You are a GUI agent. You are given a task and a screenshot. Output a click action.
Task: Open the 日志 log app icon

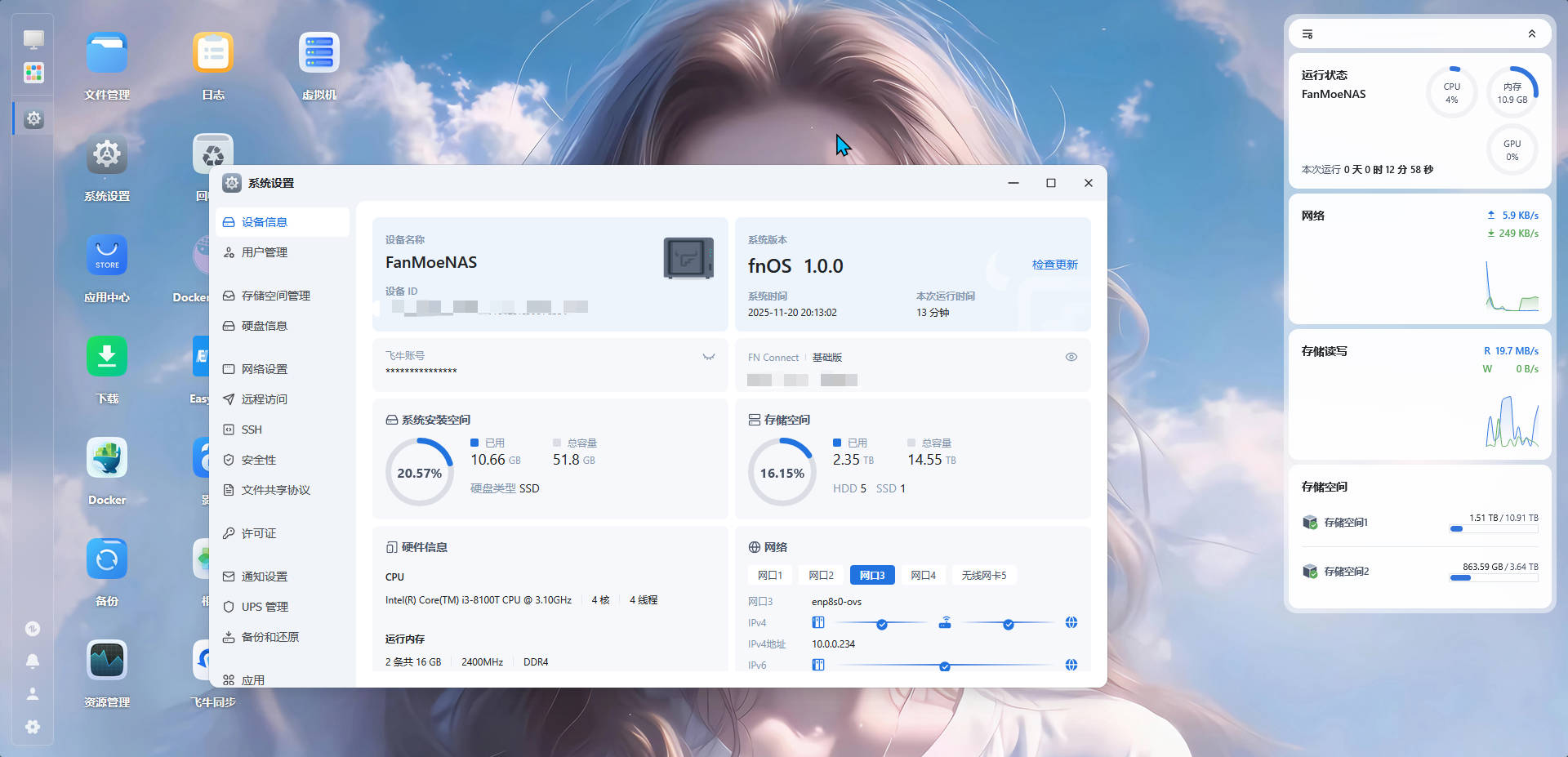coord(213,53)
